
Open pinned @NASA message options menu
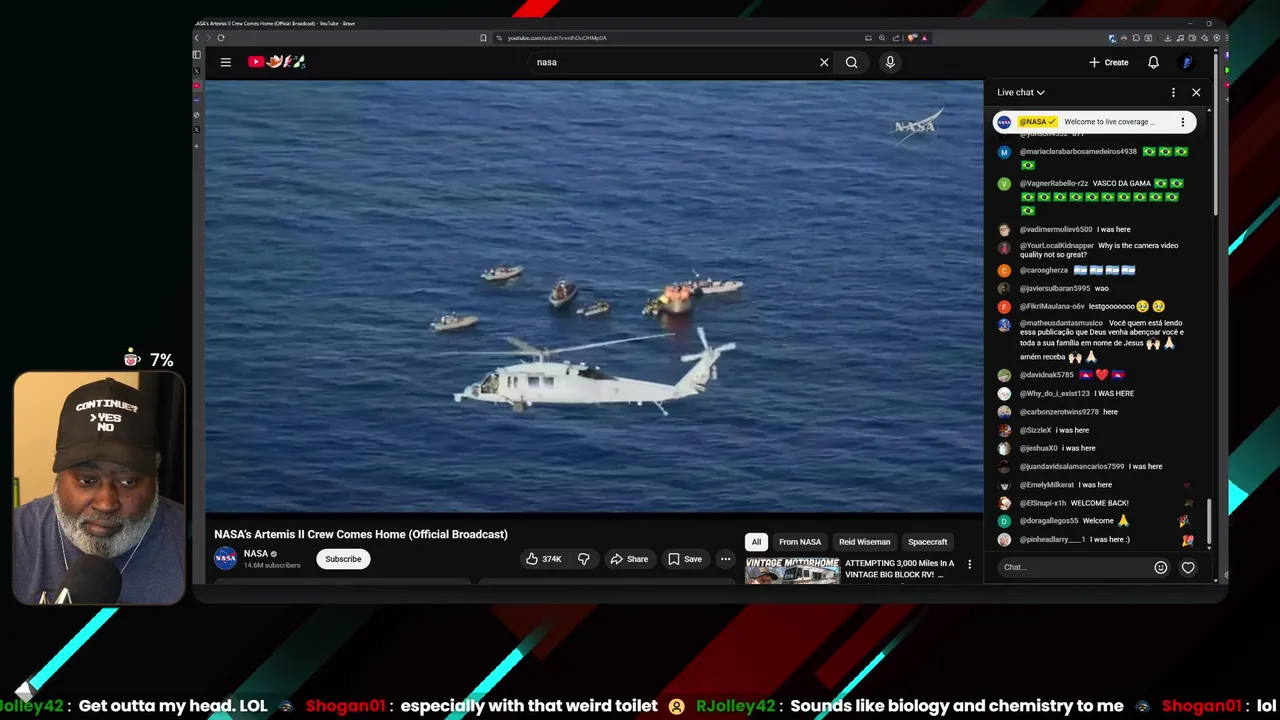pos(1182,122)
